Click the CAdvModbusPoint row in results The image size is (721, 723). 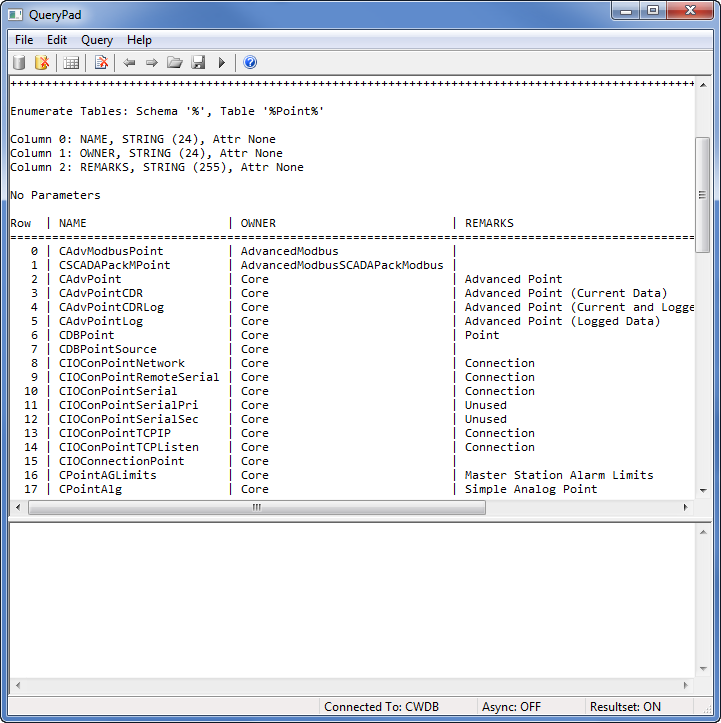(x=111, y=251)
